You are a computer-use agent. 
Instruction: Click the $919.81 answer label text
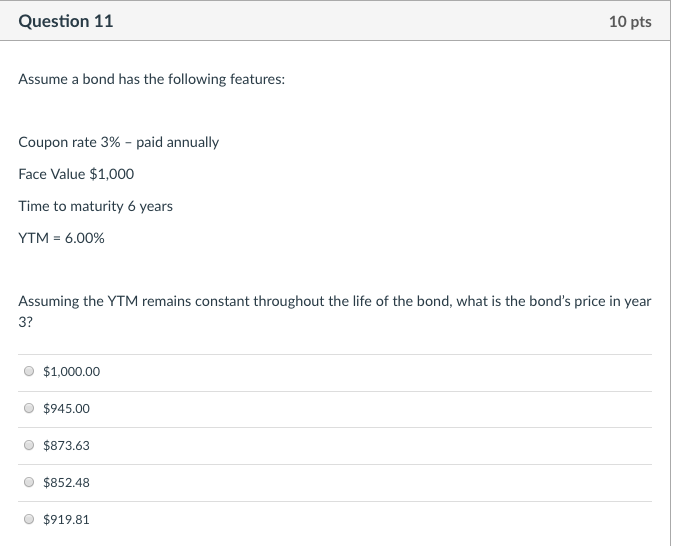66,520
